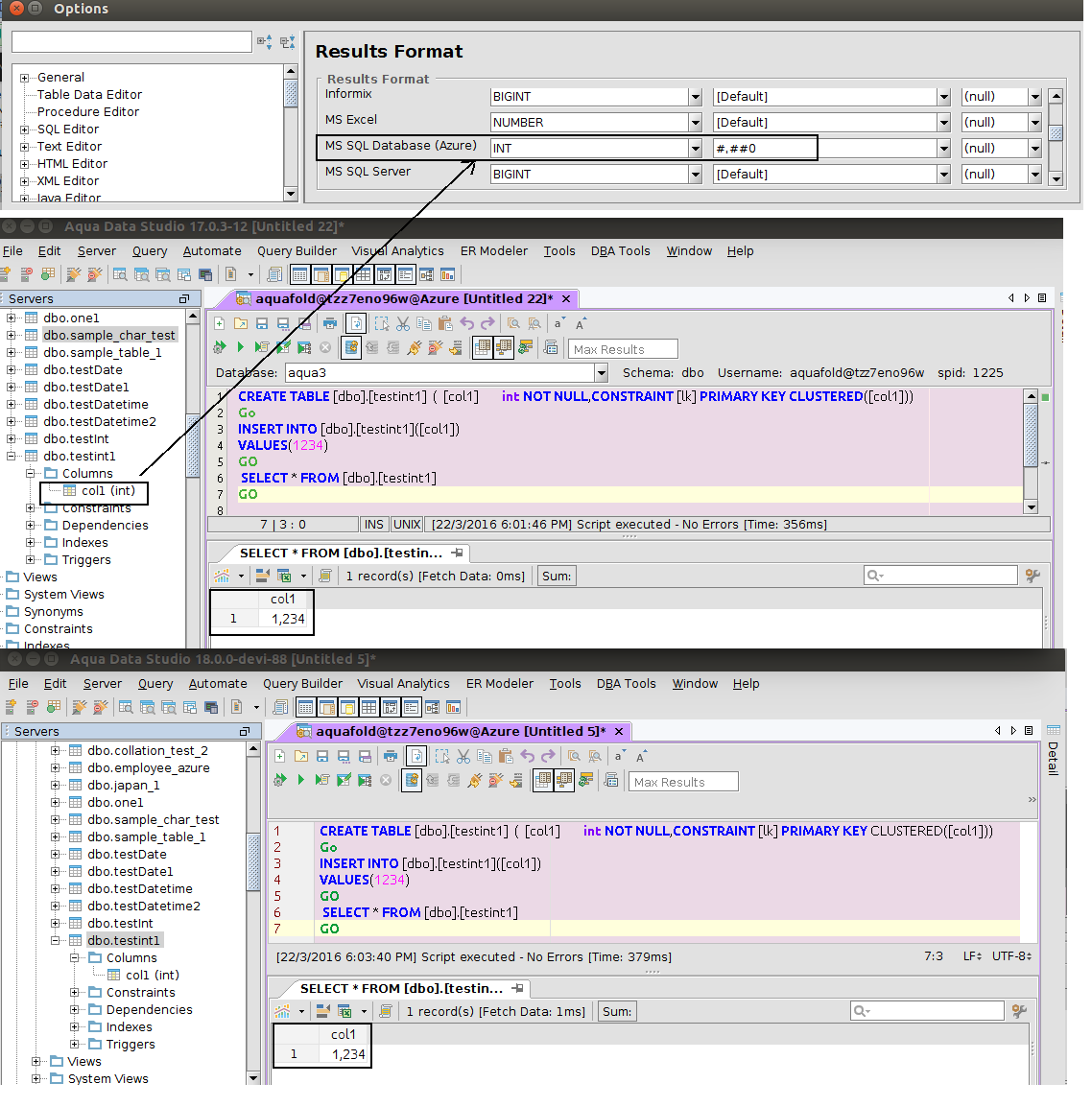Click INS indicator in version 17 status bar
This screenshot has height=1107, width=1092.
coord(373,525)
